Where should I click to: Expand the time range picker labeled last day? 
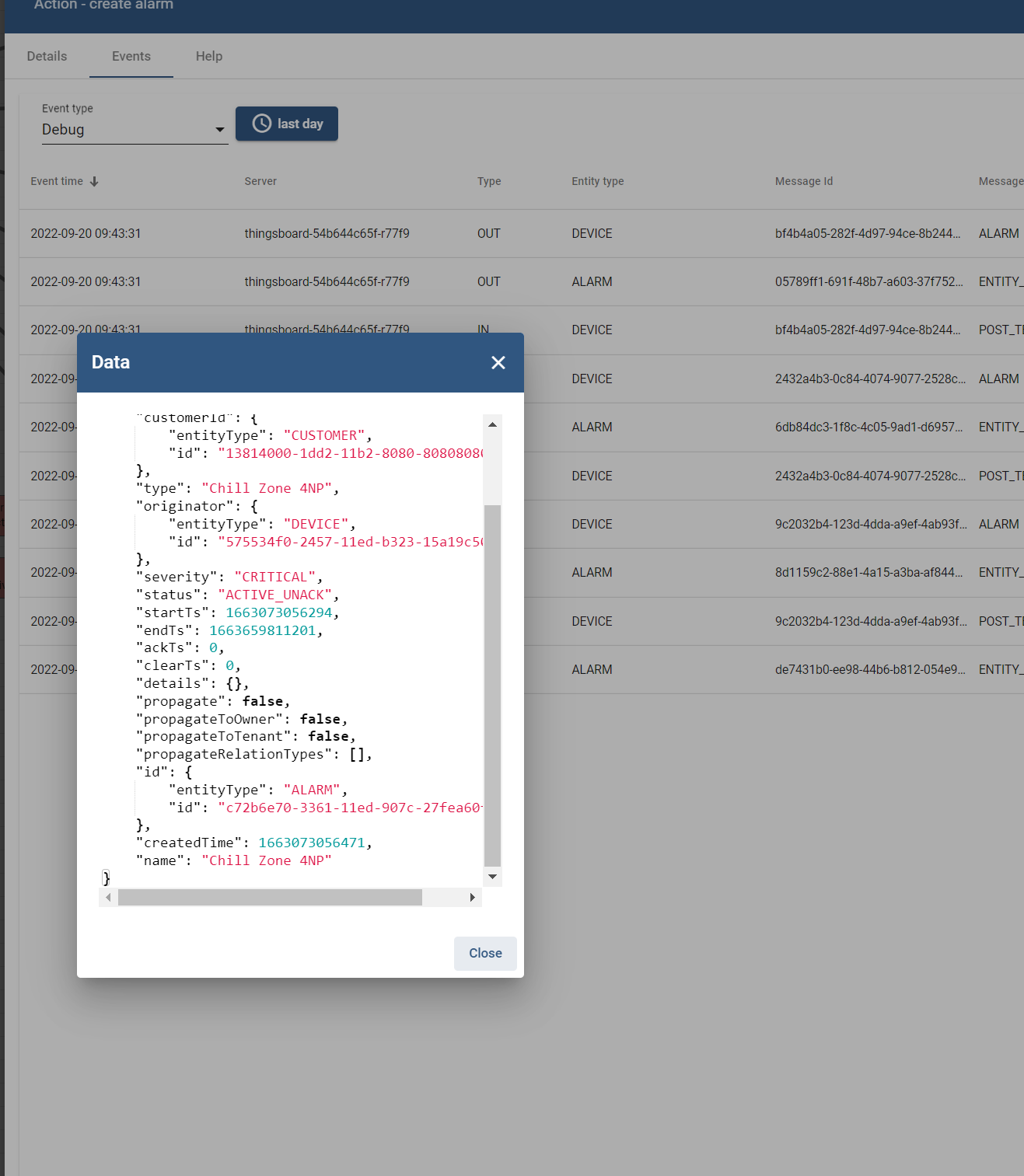tap(286, 123)
